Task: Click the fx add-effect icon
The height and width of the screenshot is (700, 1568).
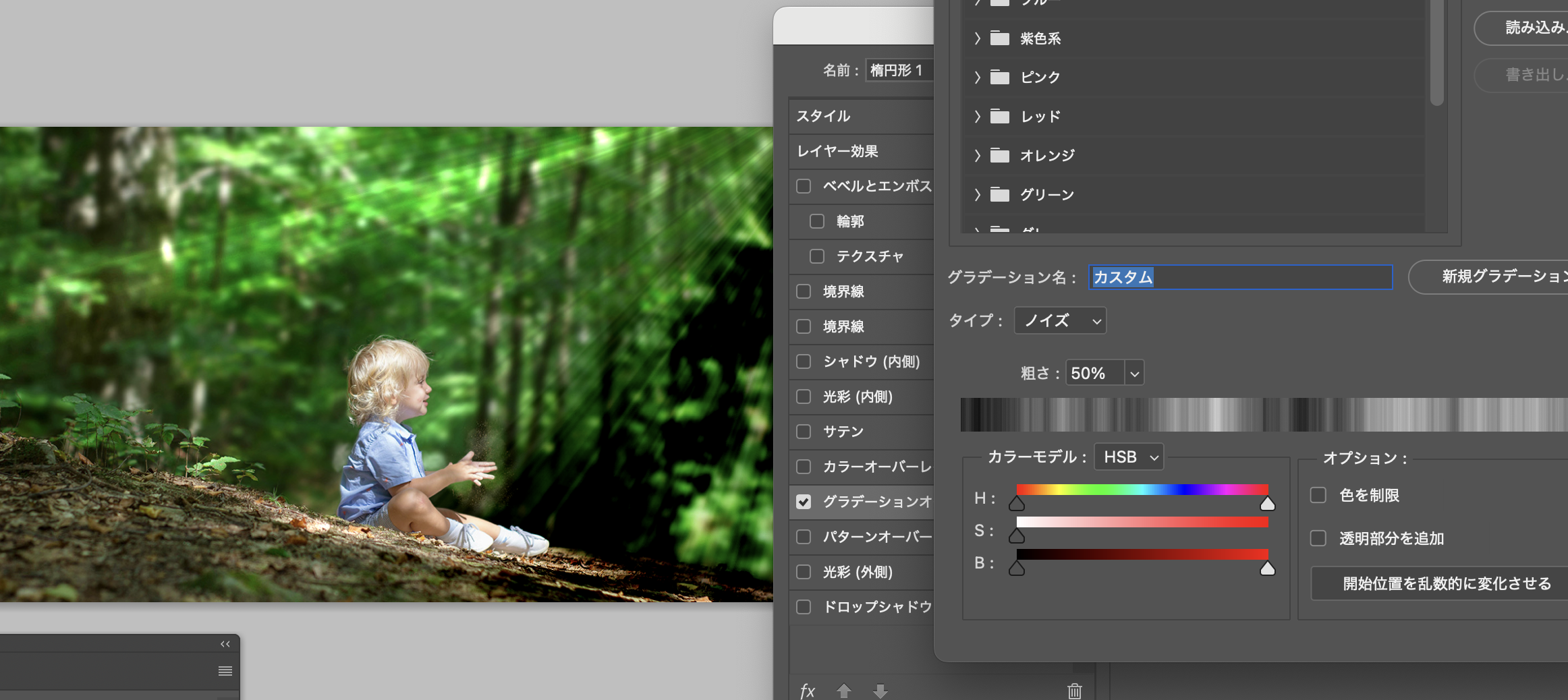Action: [807, 691]
